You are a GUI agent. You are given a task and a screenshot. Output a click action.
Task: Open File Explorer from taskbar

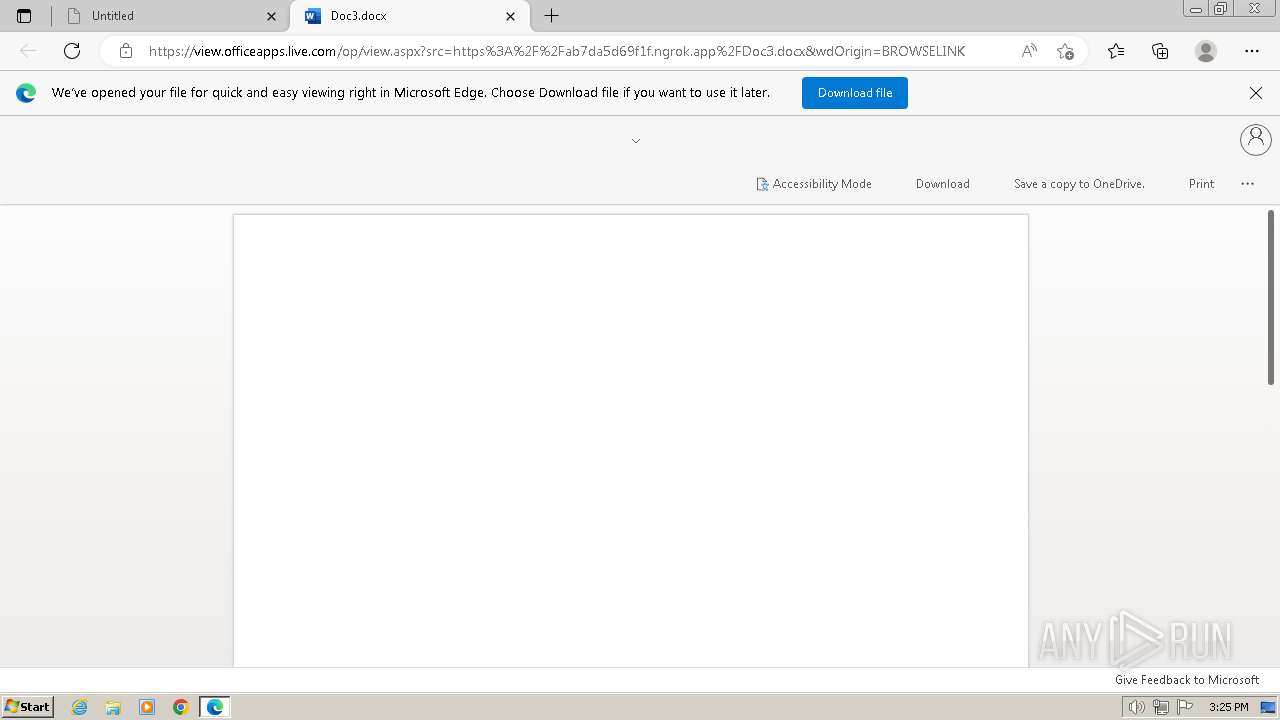coord(113,707)
